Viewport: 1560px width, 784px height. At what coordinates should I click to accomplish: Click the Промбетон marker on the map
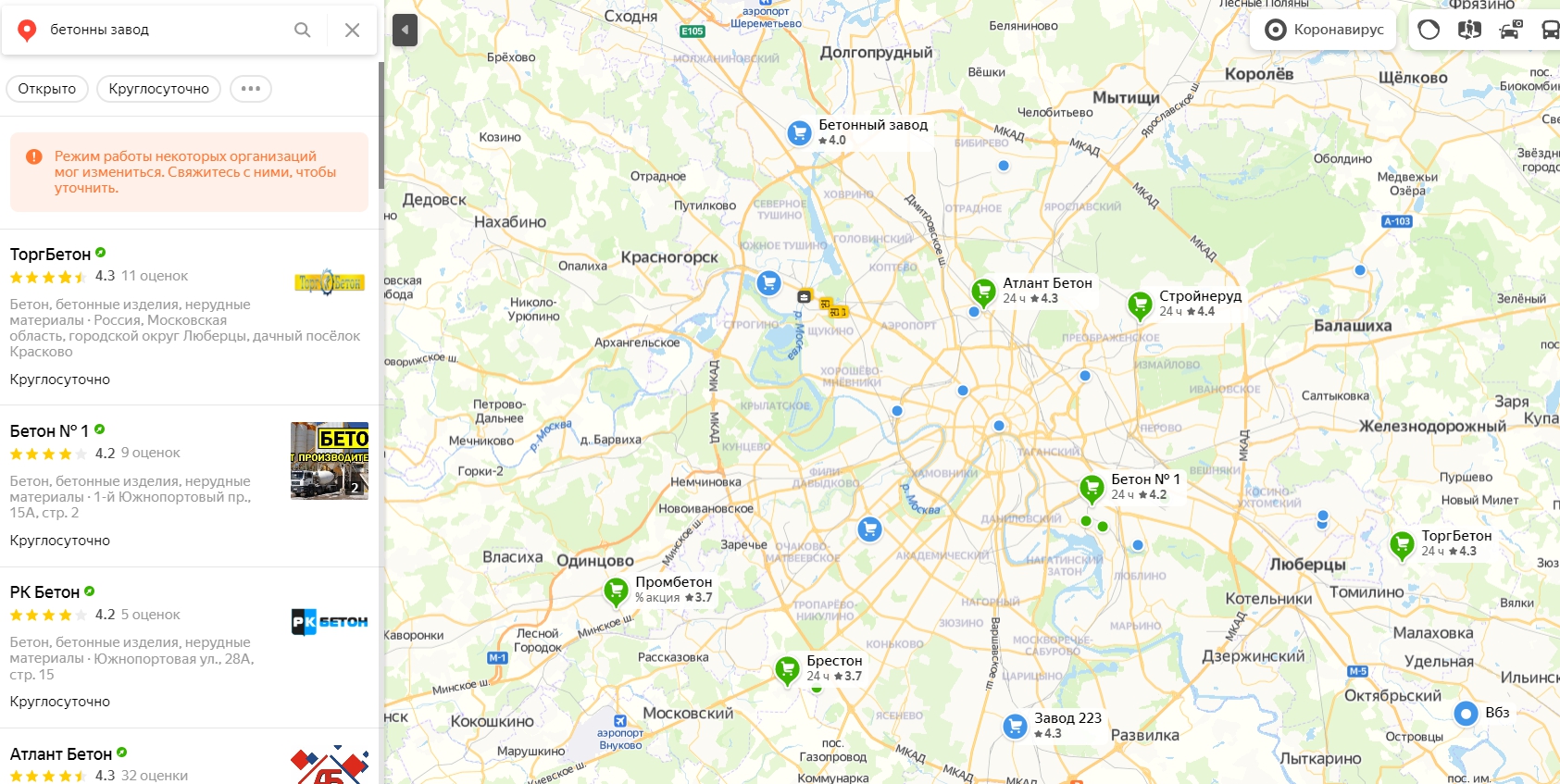(616, 591)
